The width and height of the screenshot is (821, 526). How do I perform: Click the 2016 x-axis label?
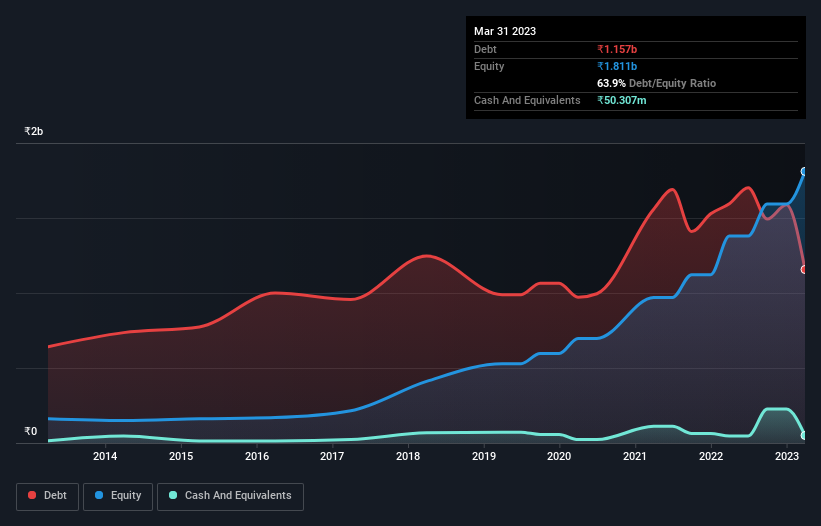pyautogui.click(x=257, y=456)
